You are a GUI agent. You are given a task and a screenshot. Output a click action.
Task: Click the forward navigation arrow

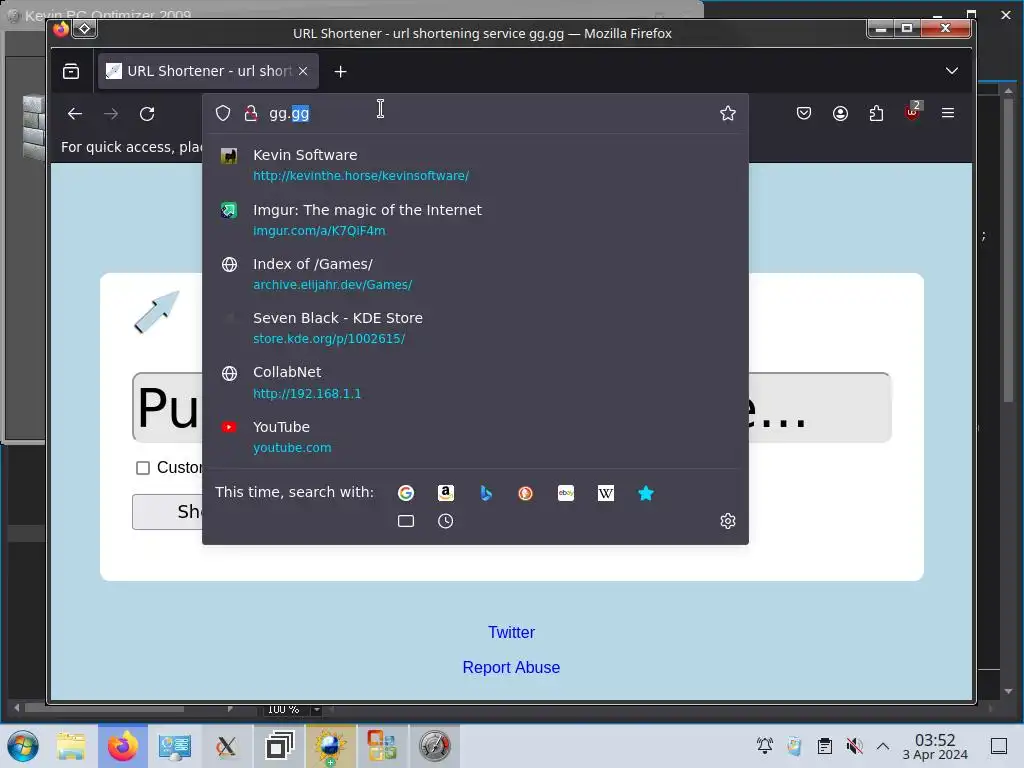[x=111, y=114]
